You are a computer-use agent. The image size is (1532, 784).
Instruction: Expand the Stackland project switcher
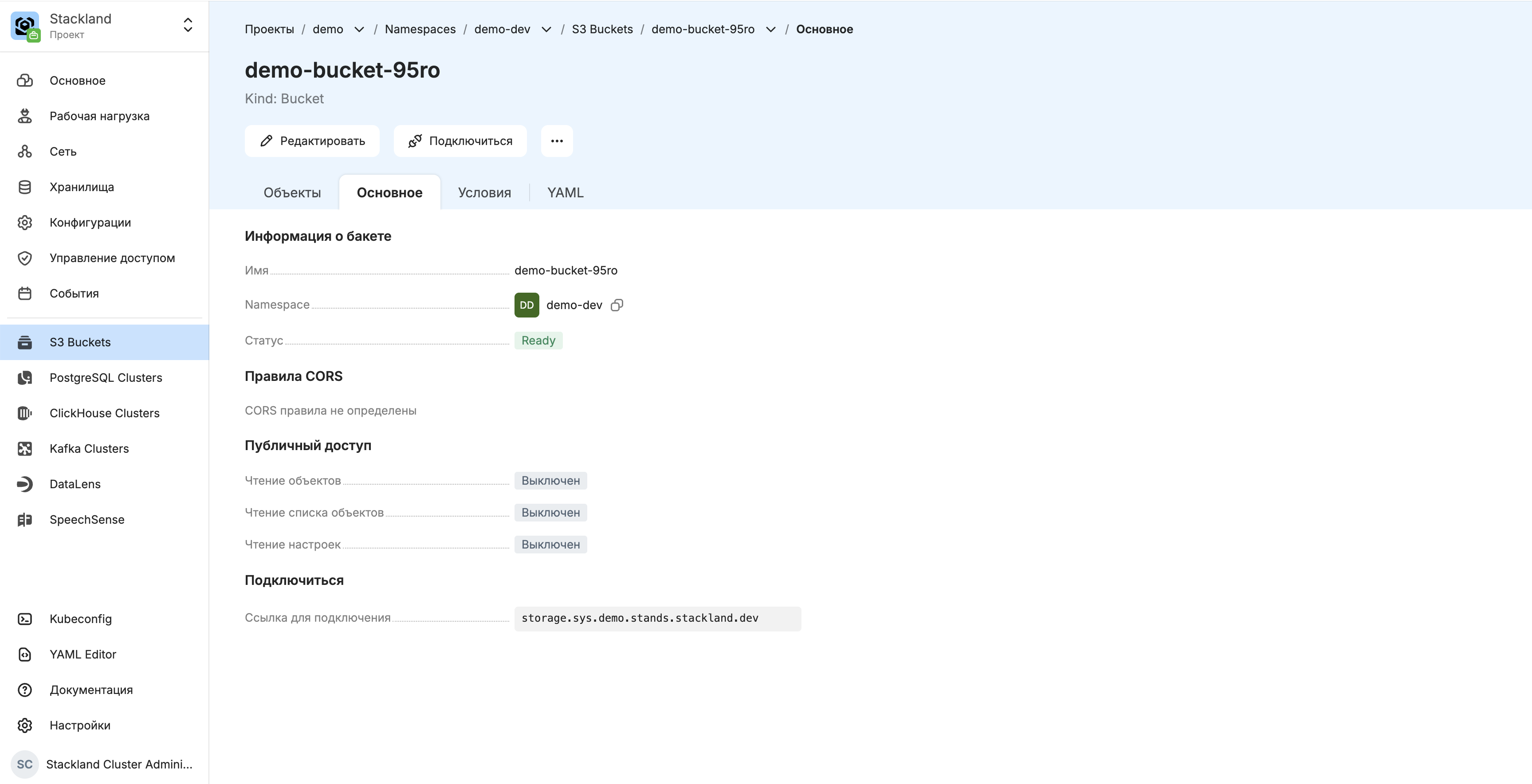[x=187, y=25]
